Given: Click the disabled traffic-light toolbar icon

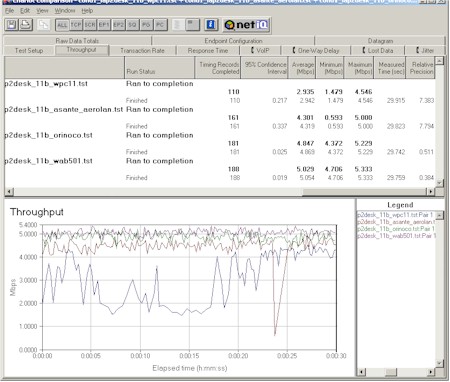Looking at the screenshot, I should tap(178, 25).
